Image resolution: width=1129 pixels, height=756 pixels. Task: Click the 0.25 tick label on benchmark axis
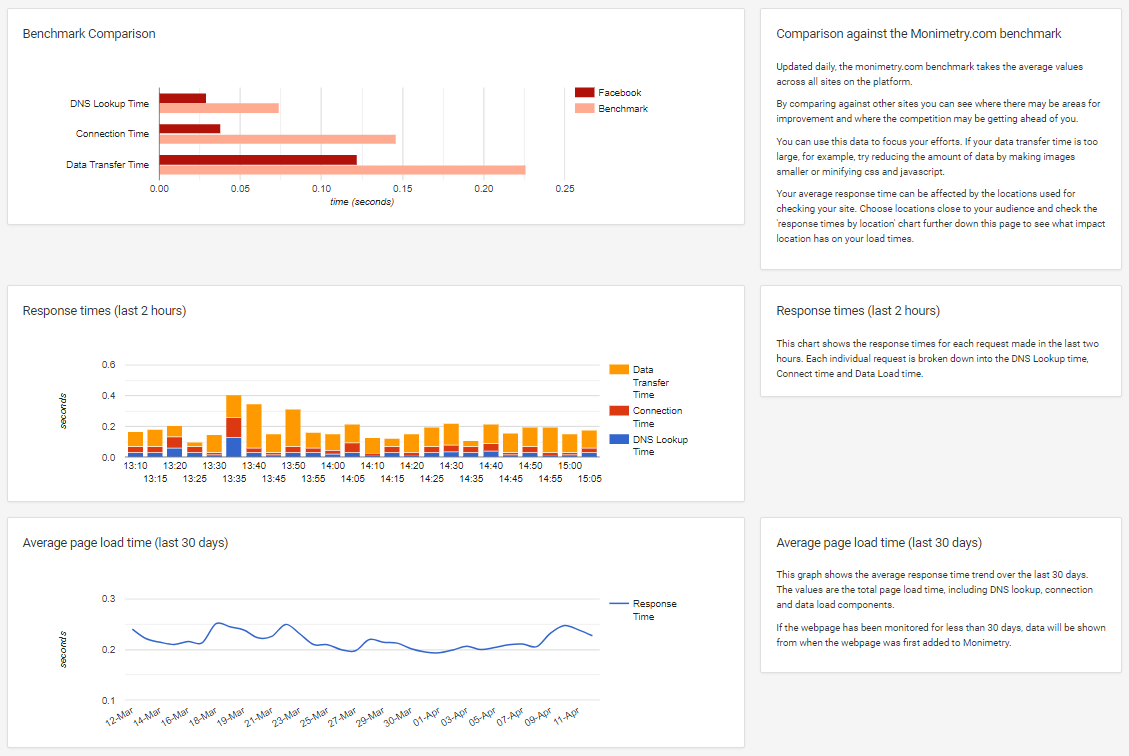[x=564, y=188]
